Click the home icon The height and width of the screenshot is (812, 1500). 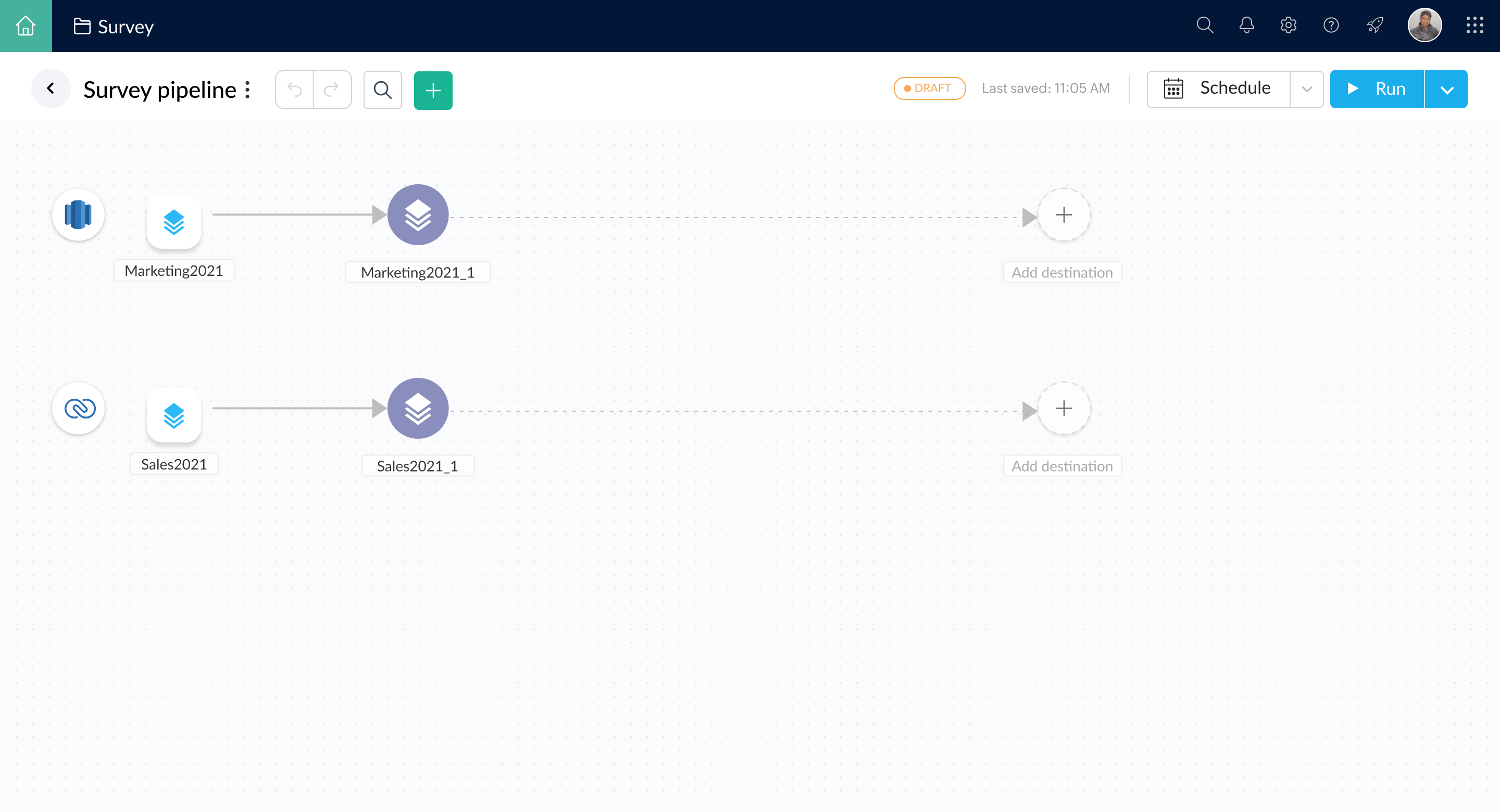[x=26, y=26]
